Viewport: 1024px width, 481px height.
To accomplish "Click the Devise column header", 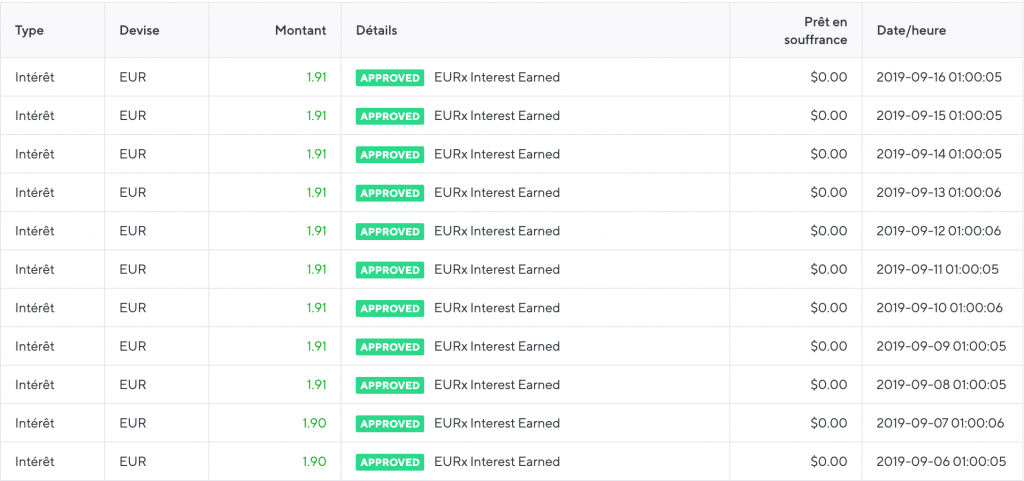I will coord(139,31).
